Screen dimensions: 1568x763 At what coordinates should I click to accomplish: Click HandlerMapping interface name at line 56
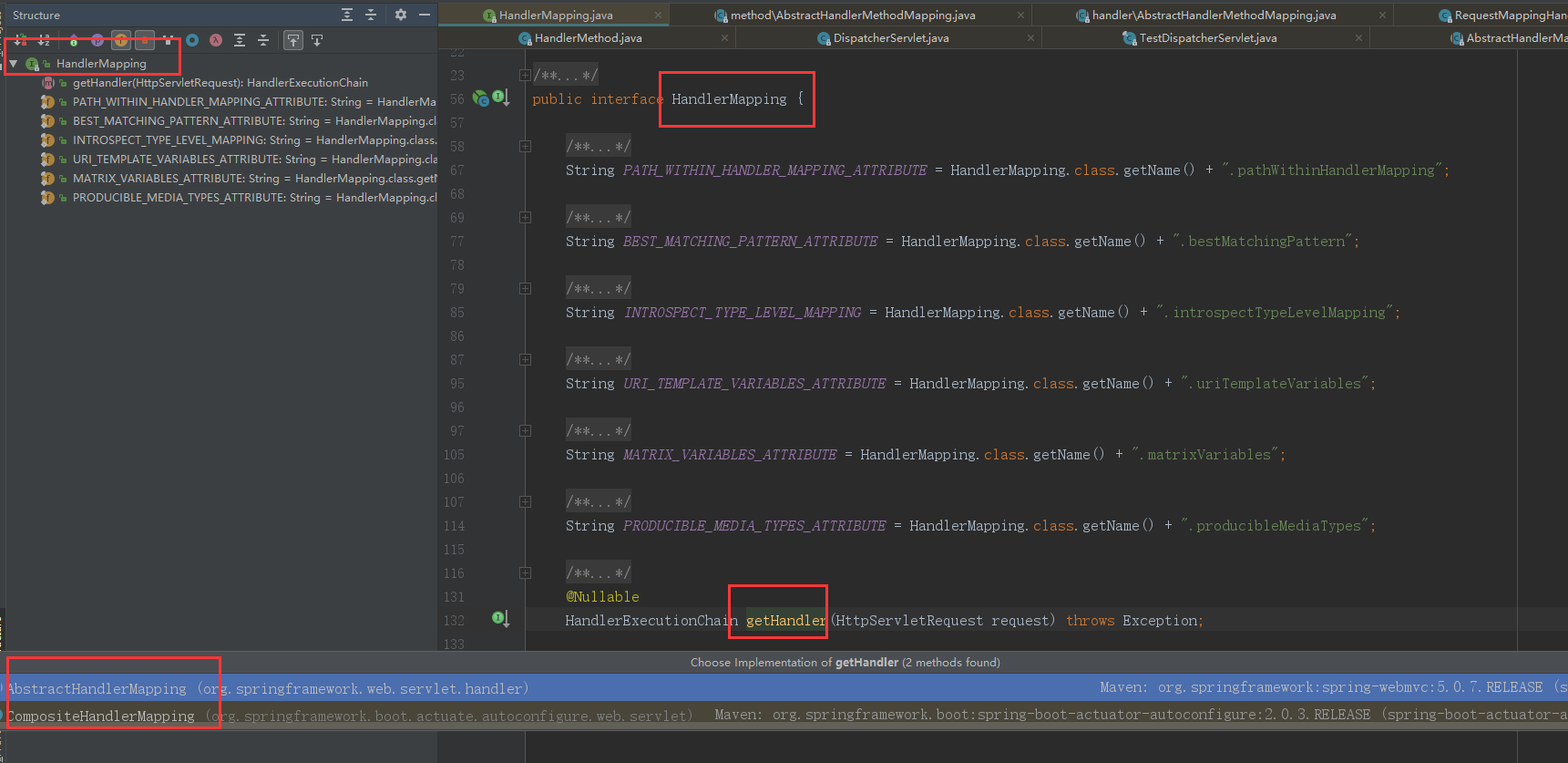729,99
